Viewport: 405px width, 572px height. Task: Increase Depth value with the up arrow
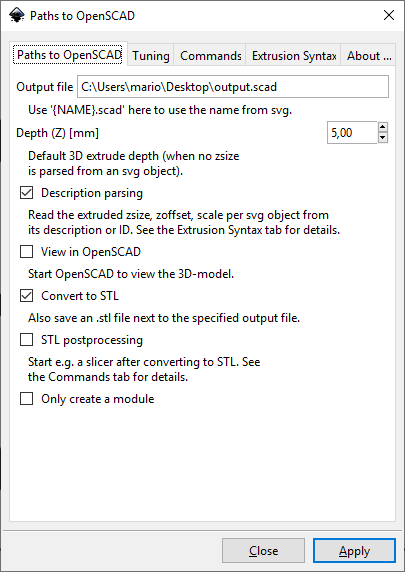pos(382,127)
